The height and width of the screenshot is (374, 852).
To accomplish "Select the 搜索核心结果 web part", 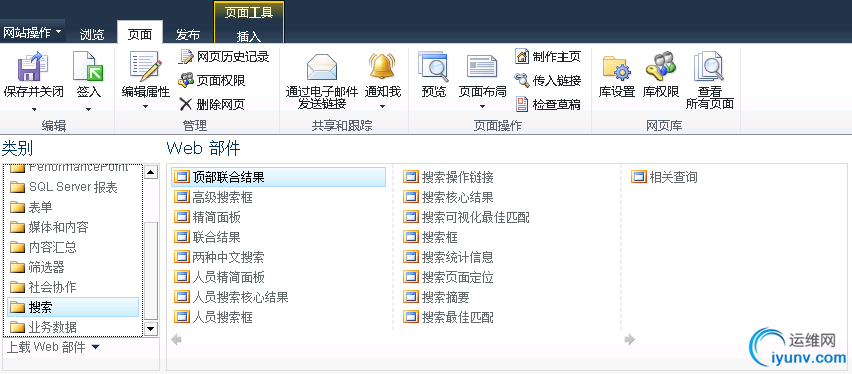I will click(449, 197).
